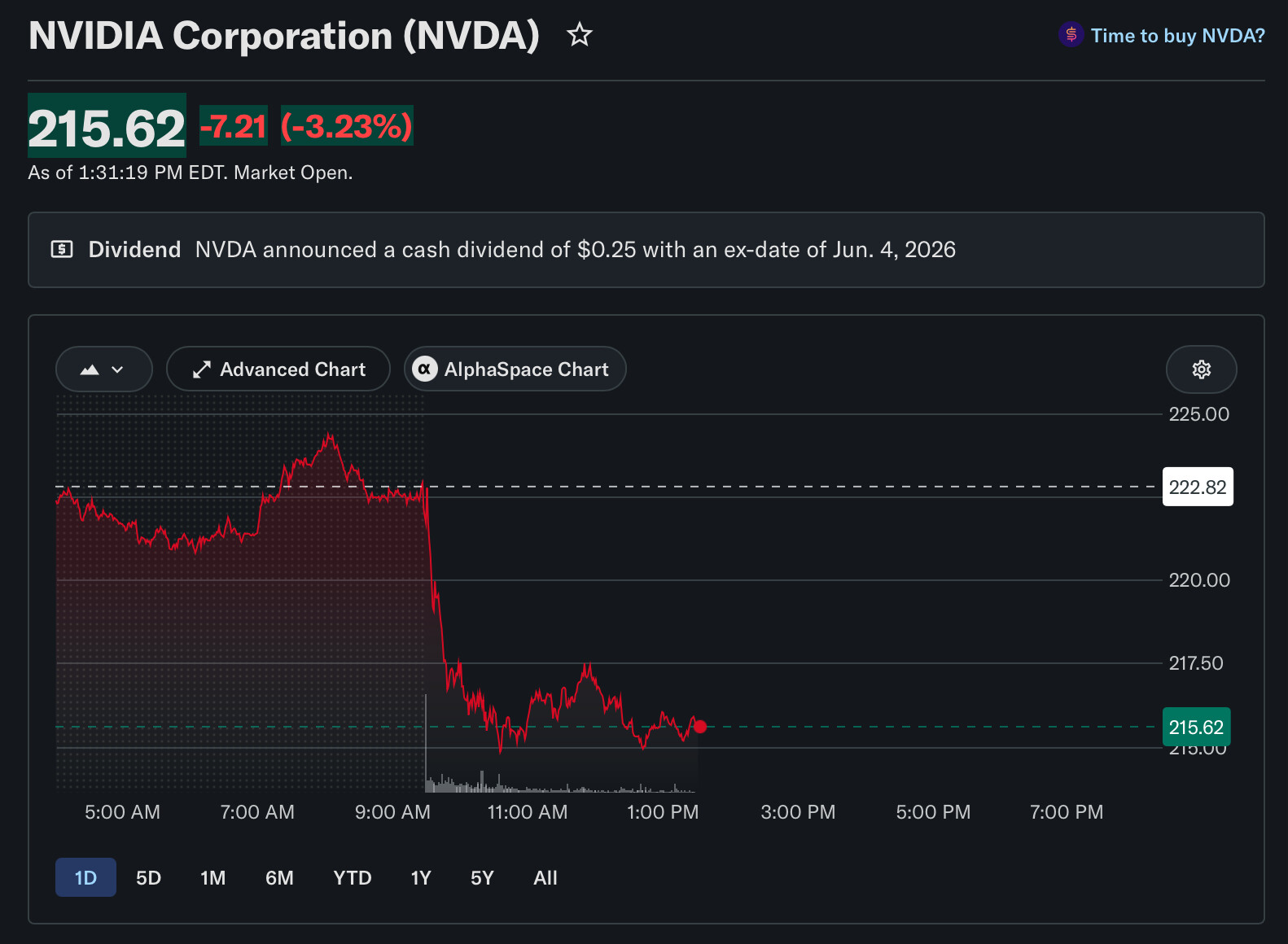Switch to the 5Y range
This screenshot has width=1288, height=944.
482,877
